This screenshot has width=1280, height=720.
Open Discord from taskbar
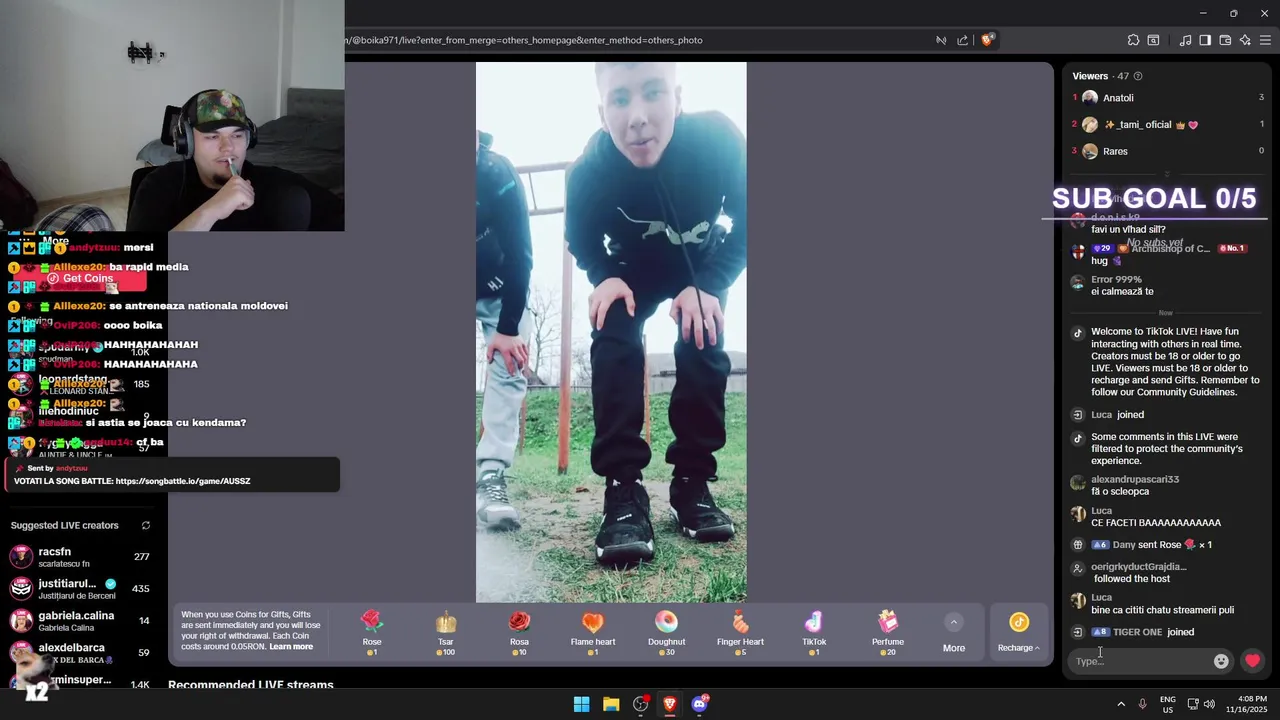tap(700, 704)
